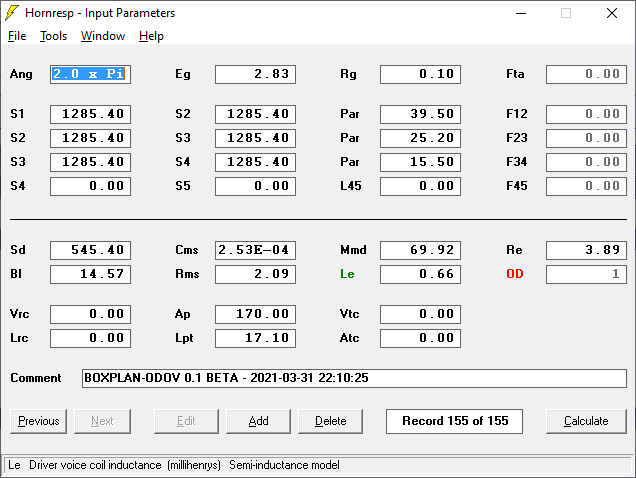This screenshot has height=478, width=636.
Task: Open the Tools menu
Action: coord(53,36)
